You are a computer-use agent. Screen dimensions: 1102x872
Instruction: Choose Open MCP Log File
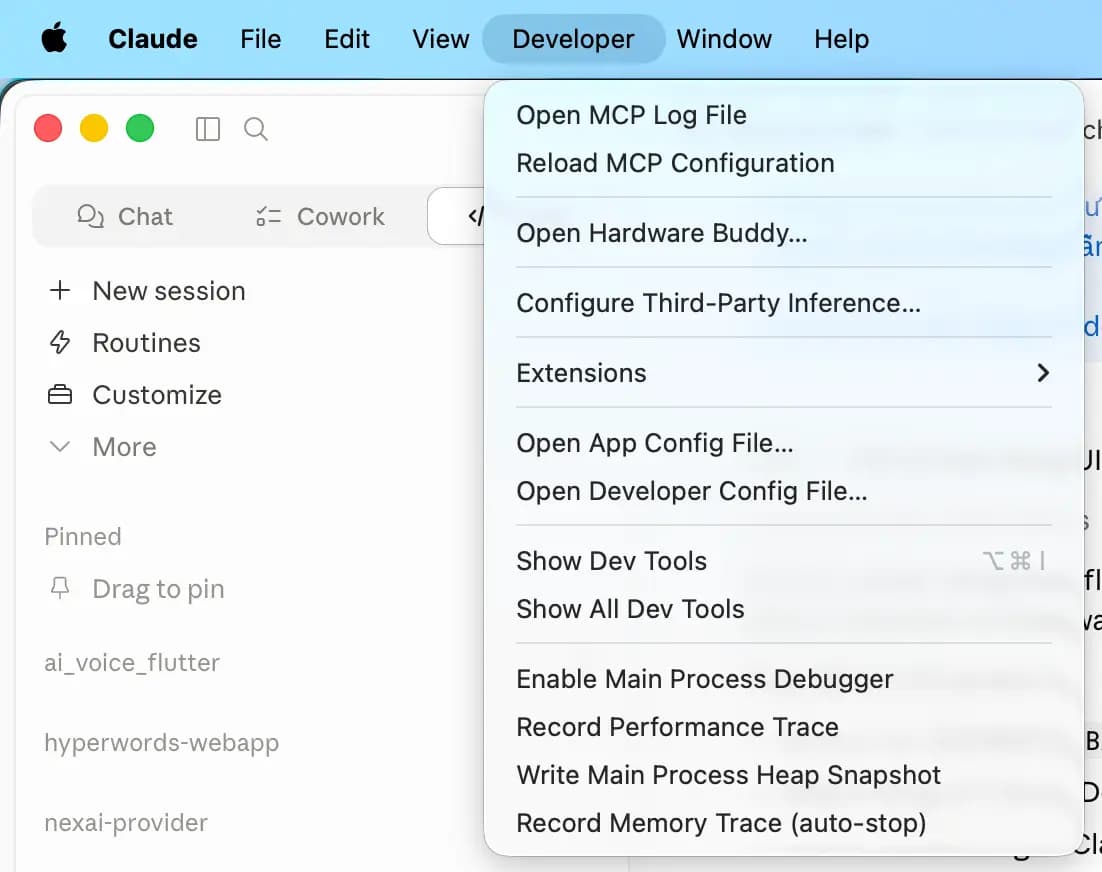pyautogui.click(x=784, y=115)
